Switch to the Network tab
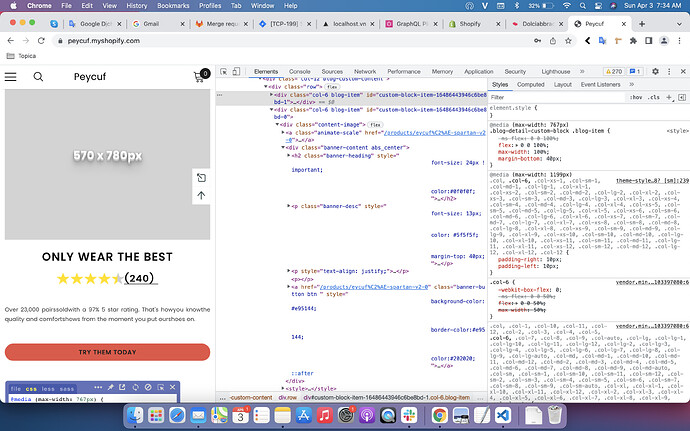This screenshot has width=690, height=431. 365,71
